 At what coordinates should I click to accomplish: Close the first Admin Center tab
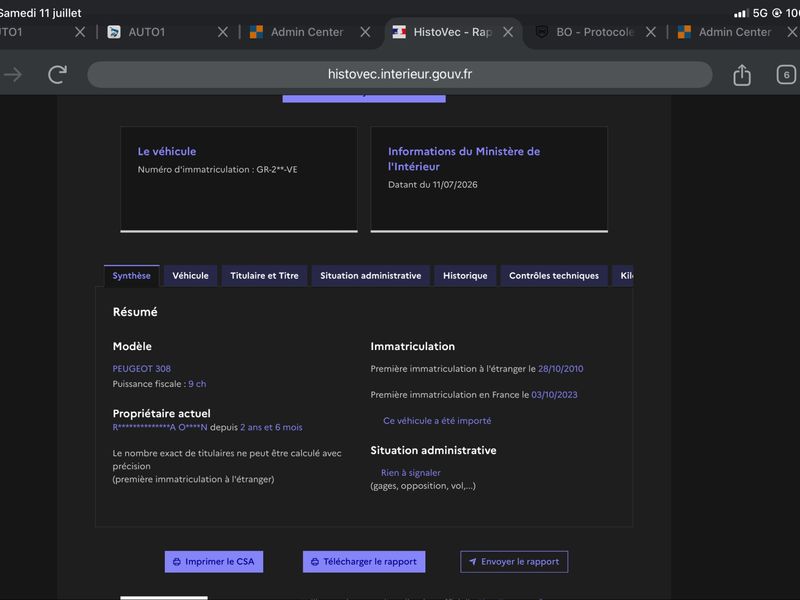click(365, 32)
